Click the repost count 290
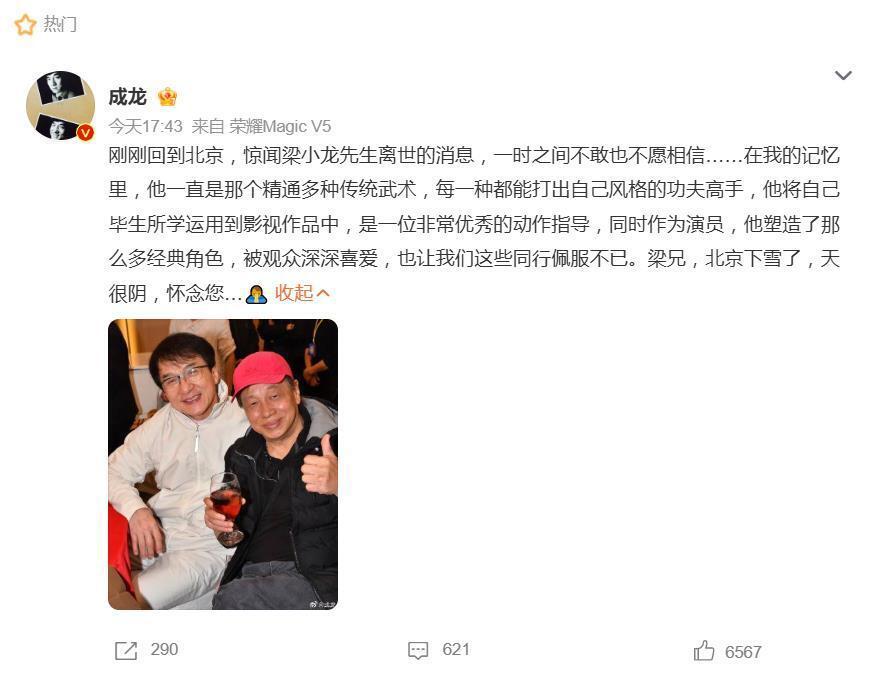This screenshot has height=676, width=876. coord(164,649)
